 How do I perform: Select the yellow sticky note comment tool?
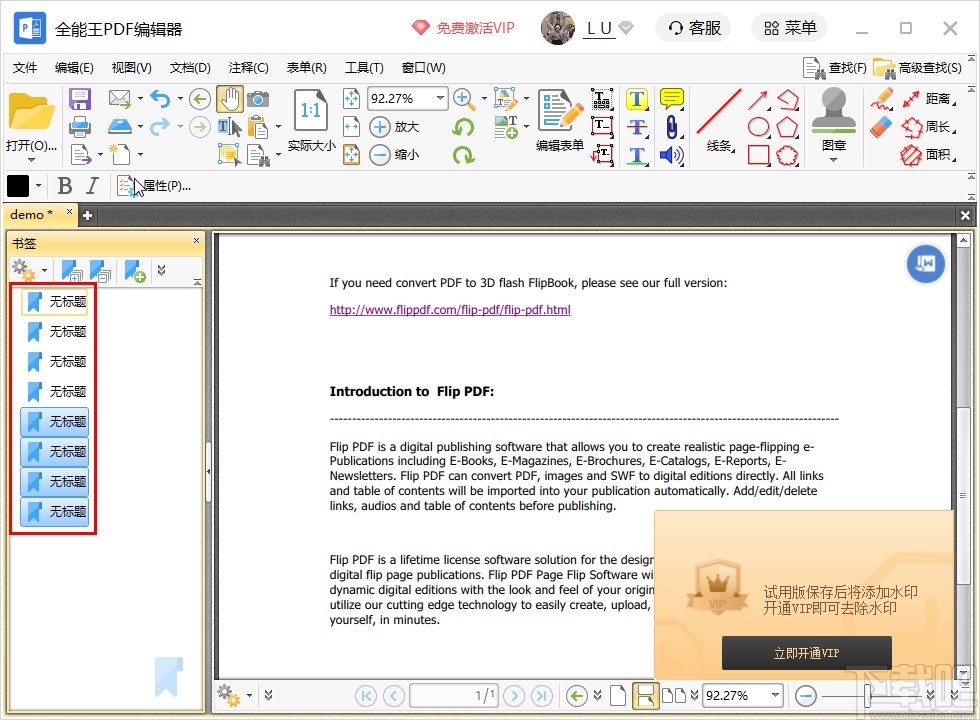pyautogui.click(x=671, y=99)
